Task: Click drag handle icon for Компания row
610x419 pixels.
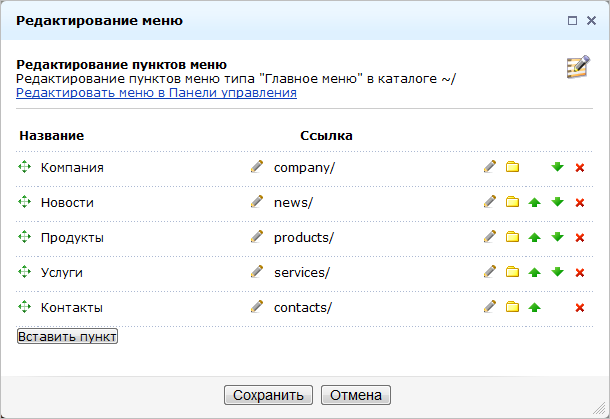Action: (x=24, y=167)
